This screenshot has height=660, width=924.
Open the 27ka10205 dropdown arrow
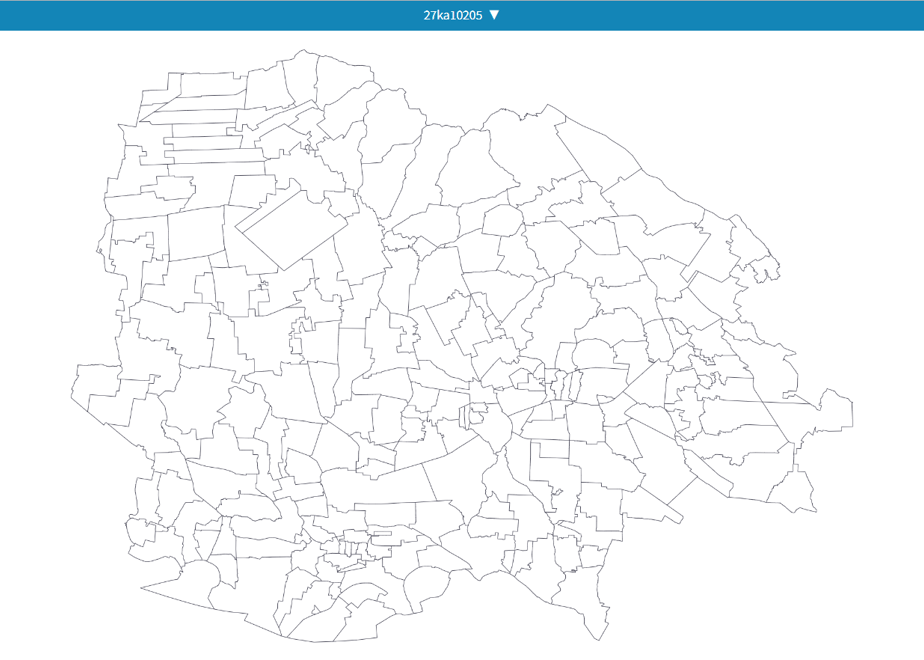coord(494,15)
